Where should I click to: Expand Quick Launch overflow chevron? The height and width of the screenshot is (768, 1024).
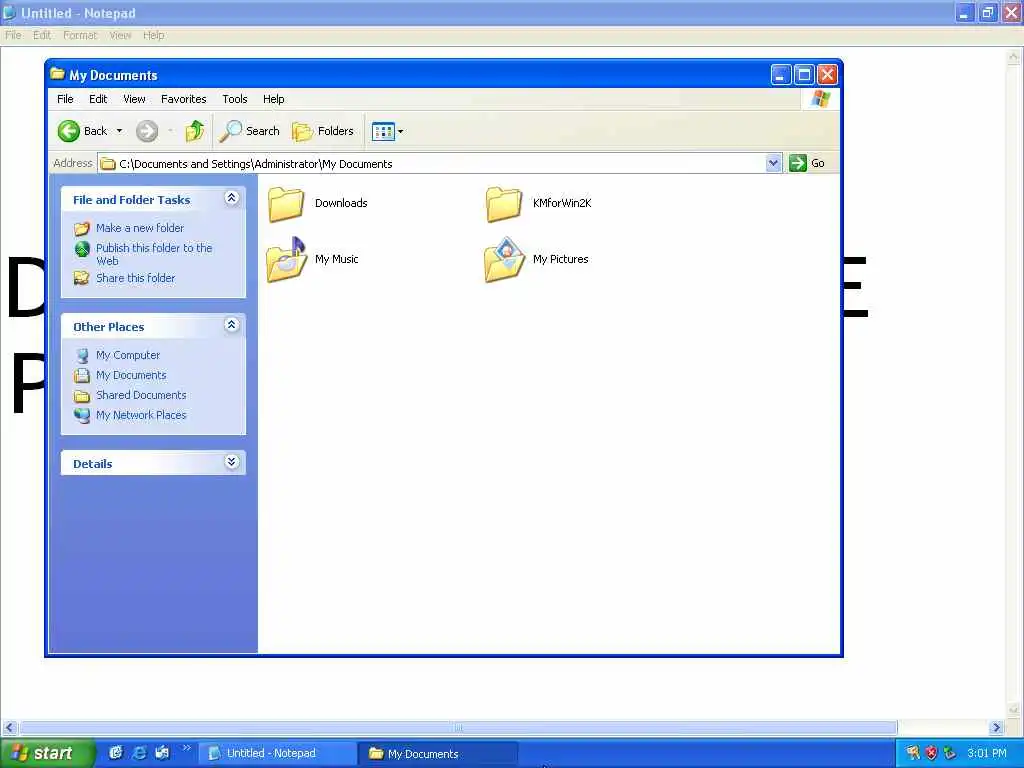coord(187,748)
